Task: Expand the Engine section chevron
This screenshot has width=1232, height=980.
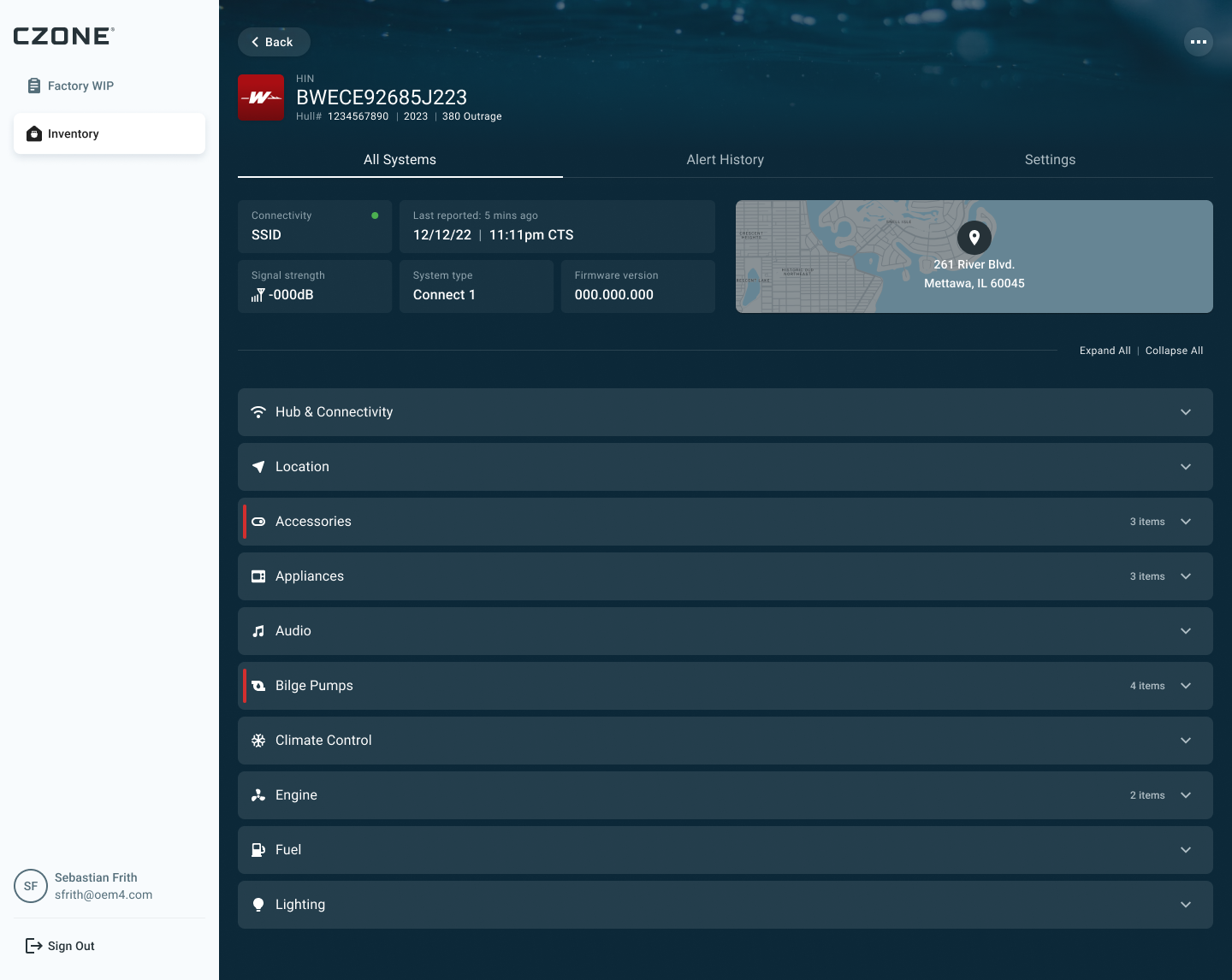Action: click(x=1186, y=795)
